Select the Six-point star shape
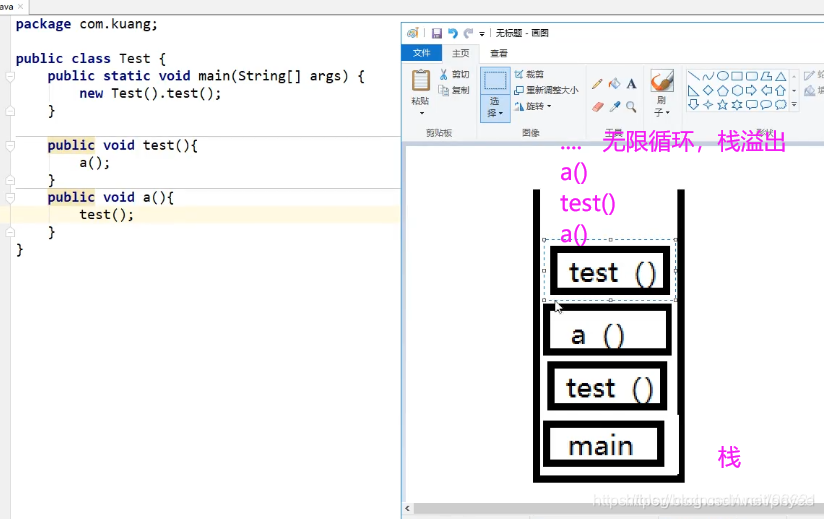Screen dimensions: 824x519 737,105
